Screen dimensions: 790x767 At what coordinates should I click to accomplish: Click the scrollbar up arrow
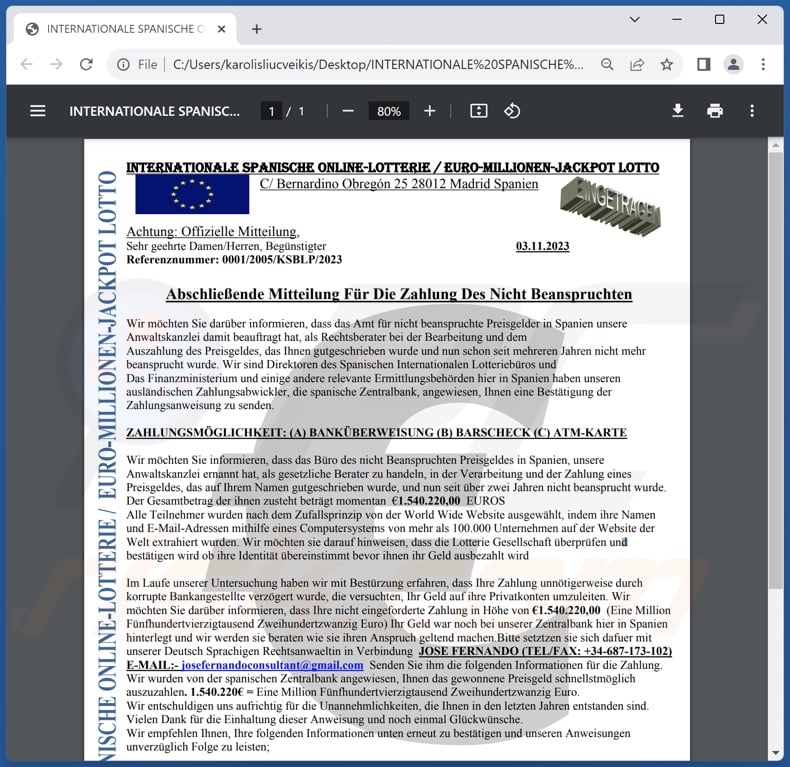776,146
